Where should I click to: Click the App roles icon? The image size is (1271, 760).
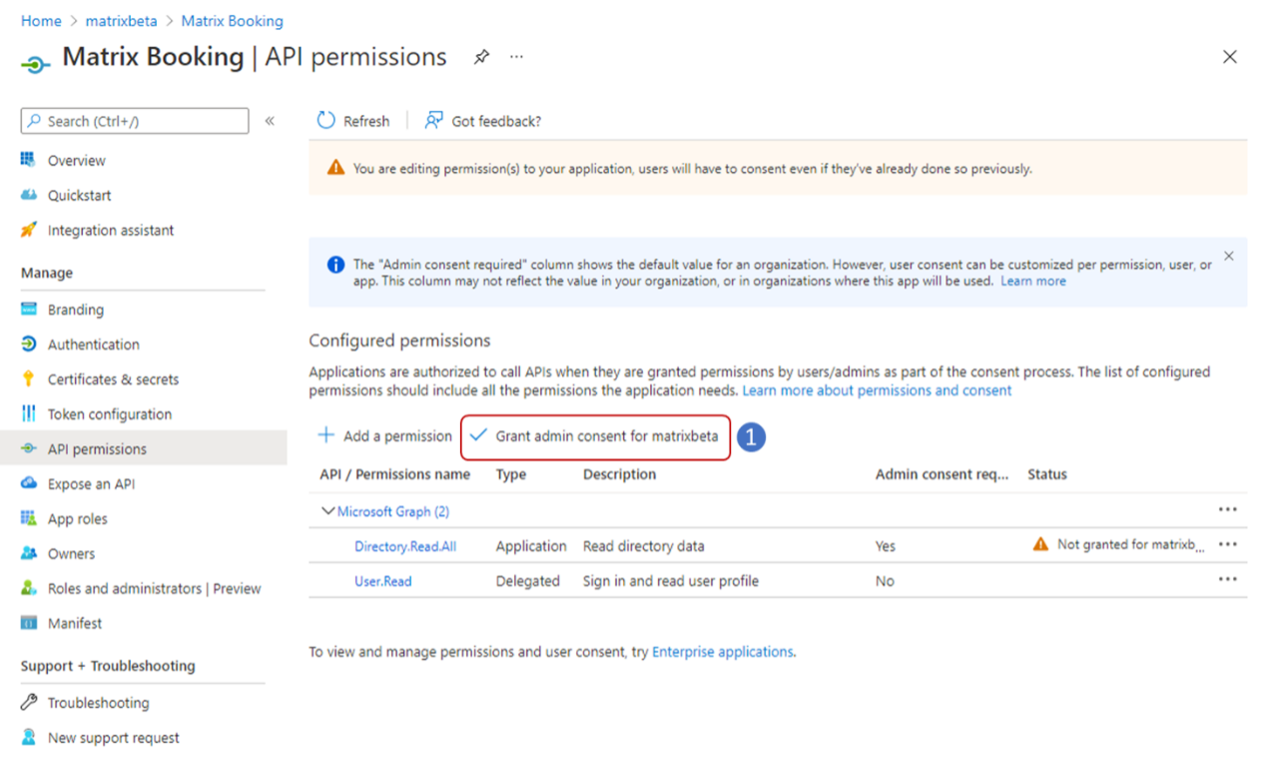(28, 519)
